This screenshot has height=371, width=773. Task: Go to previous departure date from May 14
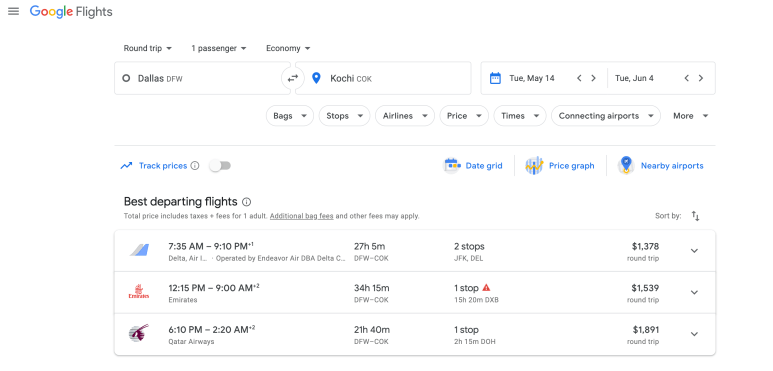(x=579, y=78)
